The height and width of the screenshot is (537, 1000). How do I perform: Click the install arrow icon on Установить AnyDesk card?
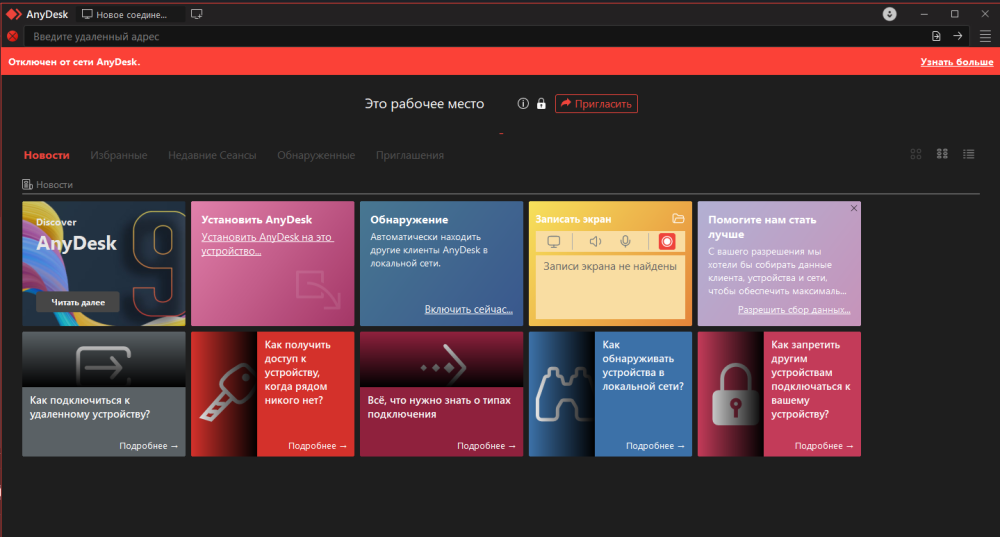(318, 290)
